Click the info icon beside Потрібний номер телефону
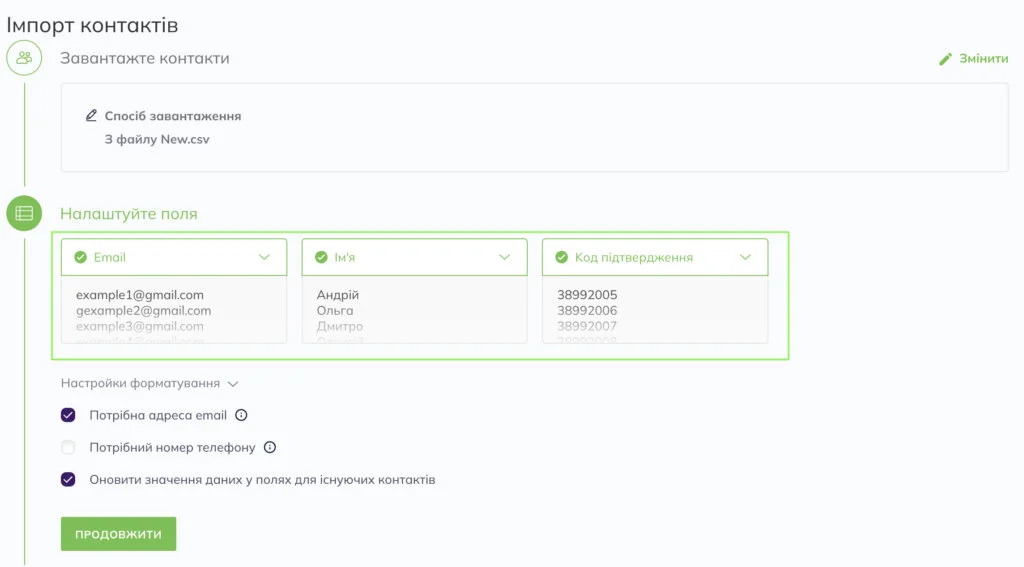This screenshot has width=1024, height=567. (x=270, y=447)
